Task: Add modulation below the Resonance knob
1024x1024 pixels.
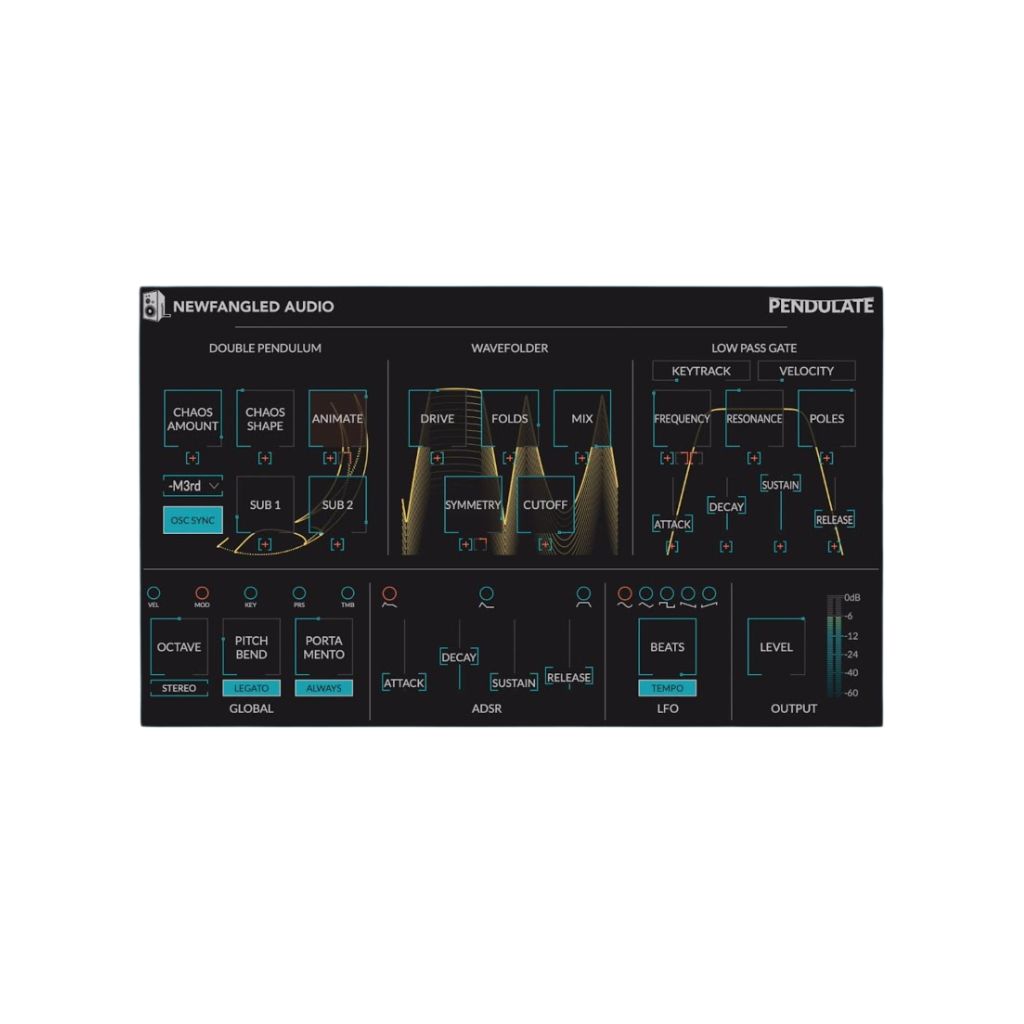Action: 754,458
